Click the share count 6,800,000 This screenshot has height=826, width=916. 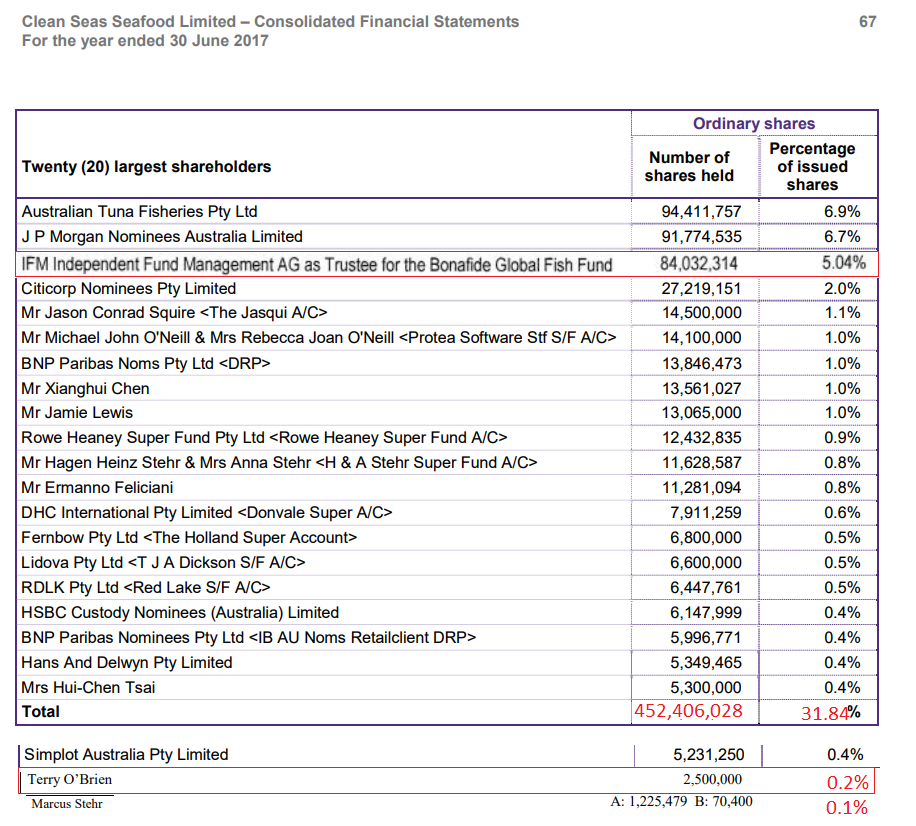(x=705, y=537)
